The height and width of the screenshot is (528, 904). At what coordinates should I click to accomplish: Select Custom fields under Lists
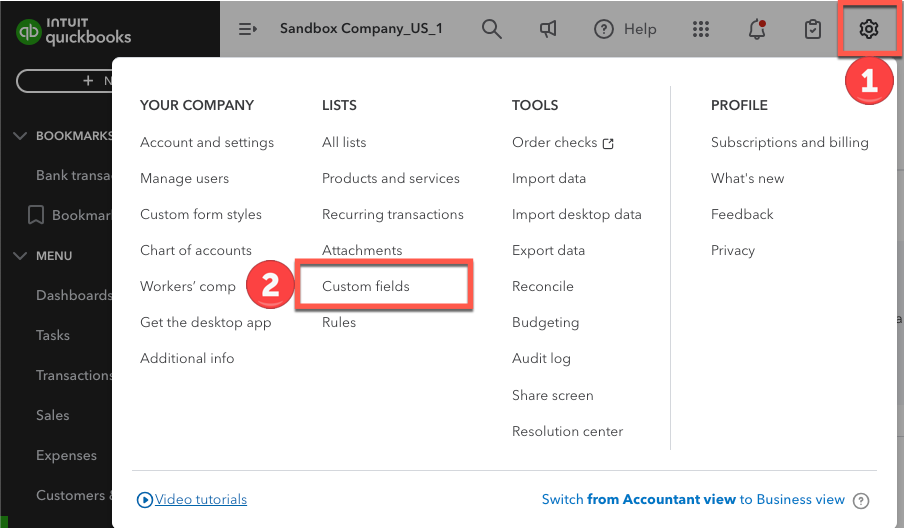pos(366,286)
